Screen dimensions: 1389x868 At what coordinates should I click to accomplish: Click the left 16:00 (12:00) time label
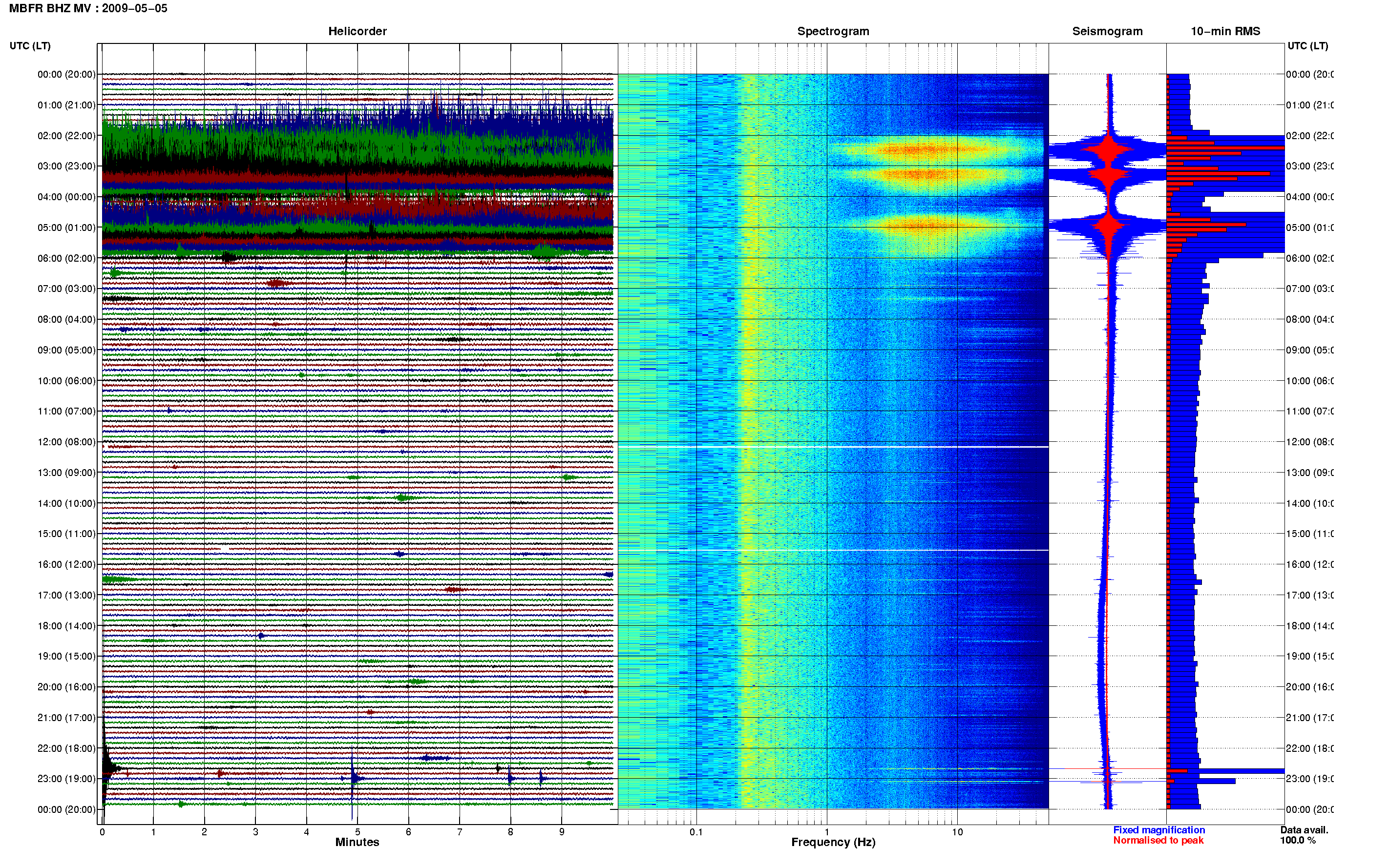[x=66, y=564]
